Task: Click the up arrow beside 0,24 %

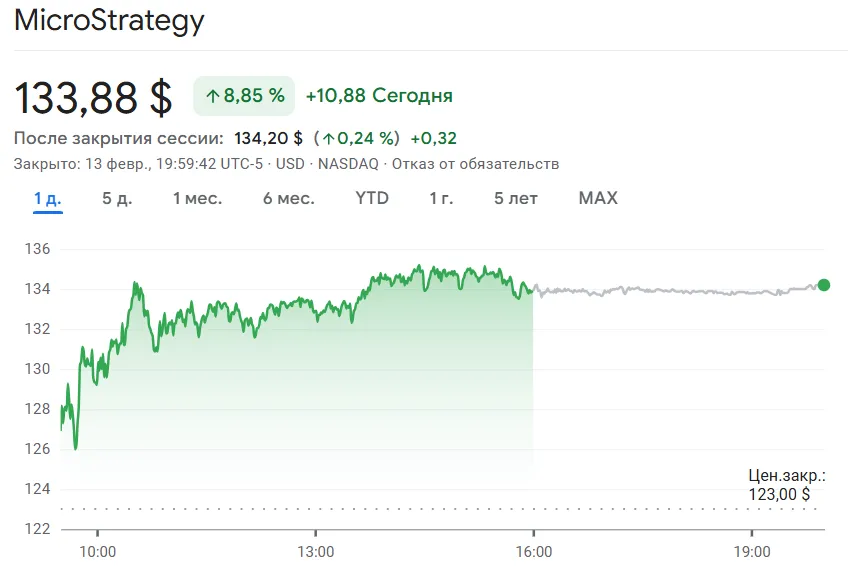Action: pyautogui.click(x=328, y=138)
